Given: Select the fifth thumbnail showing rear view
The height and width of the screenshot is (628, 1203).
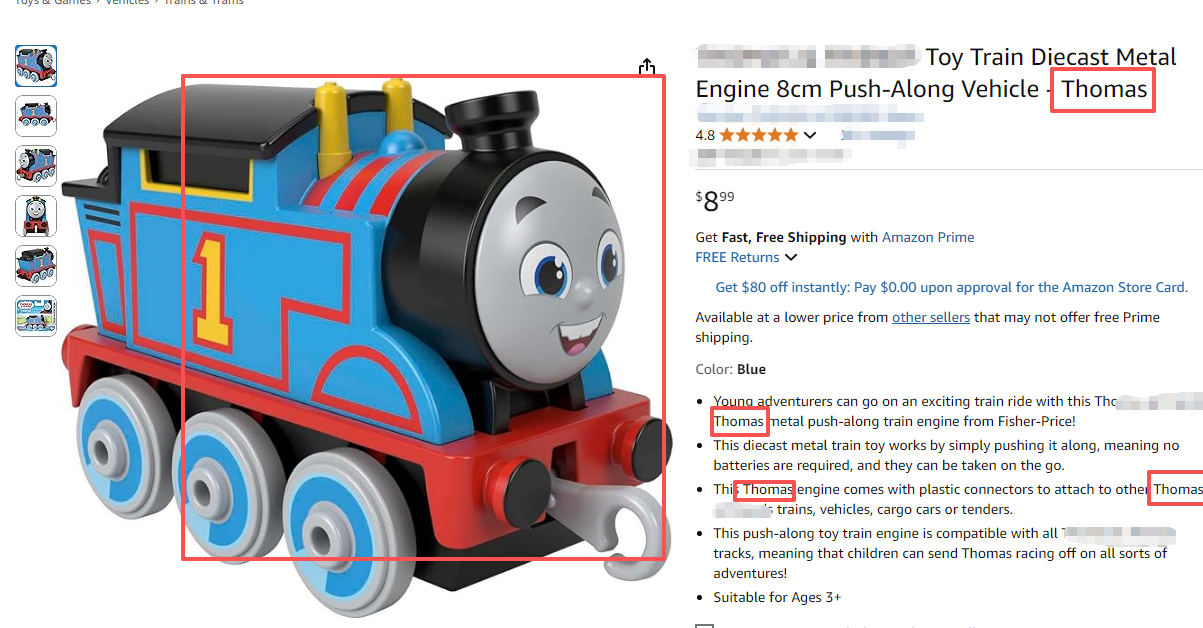Looking at the screenshot, I should pos(36,266).
